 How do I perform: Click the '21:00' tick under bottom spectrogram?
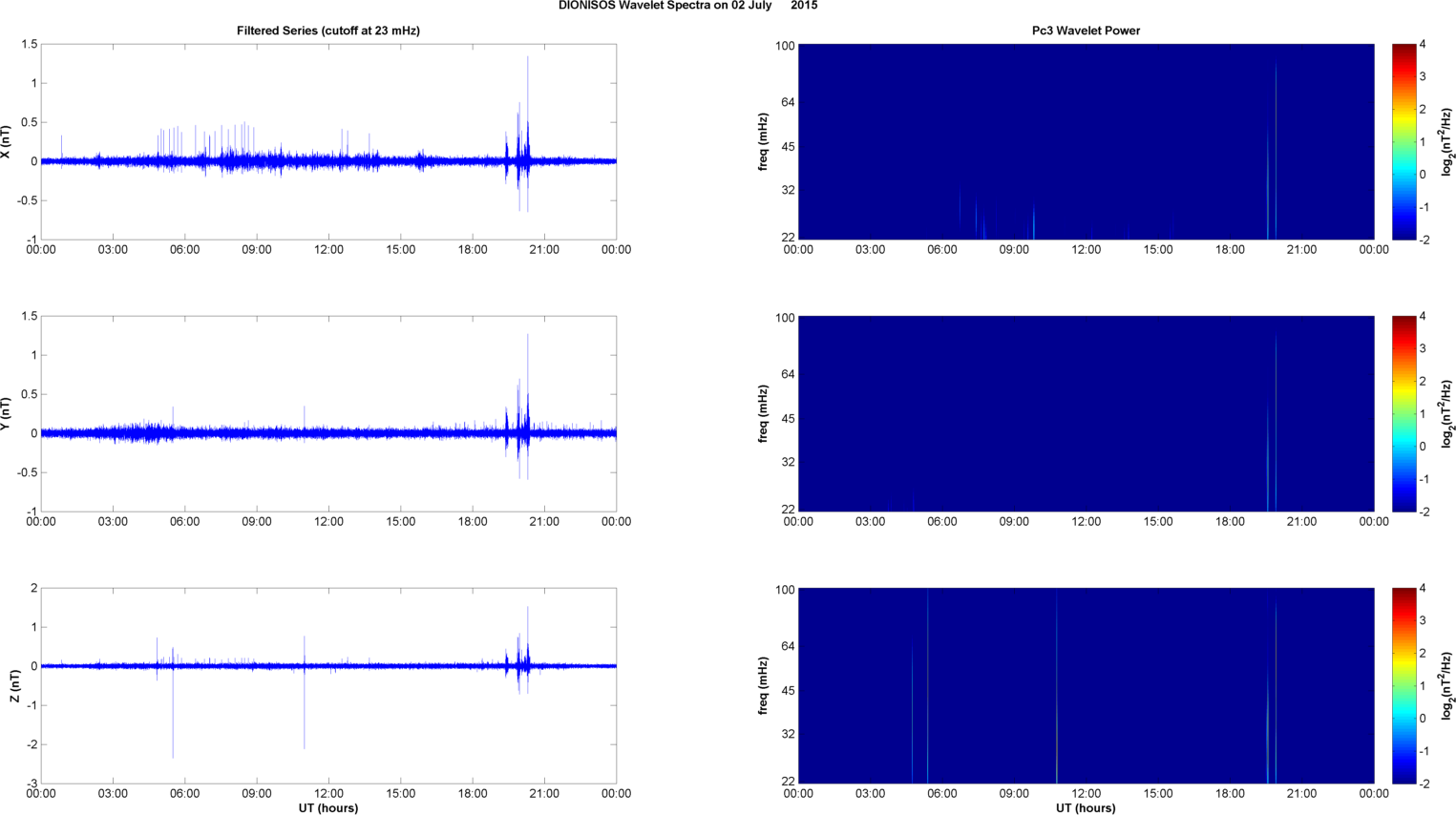click(1301, 794)
